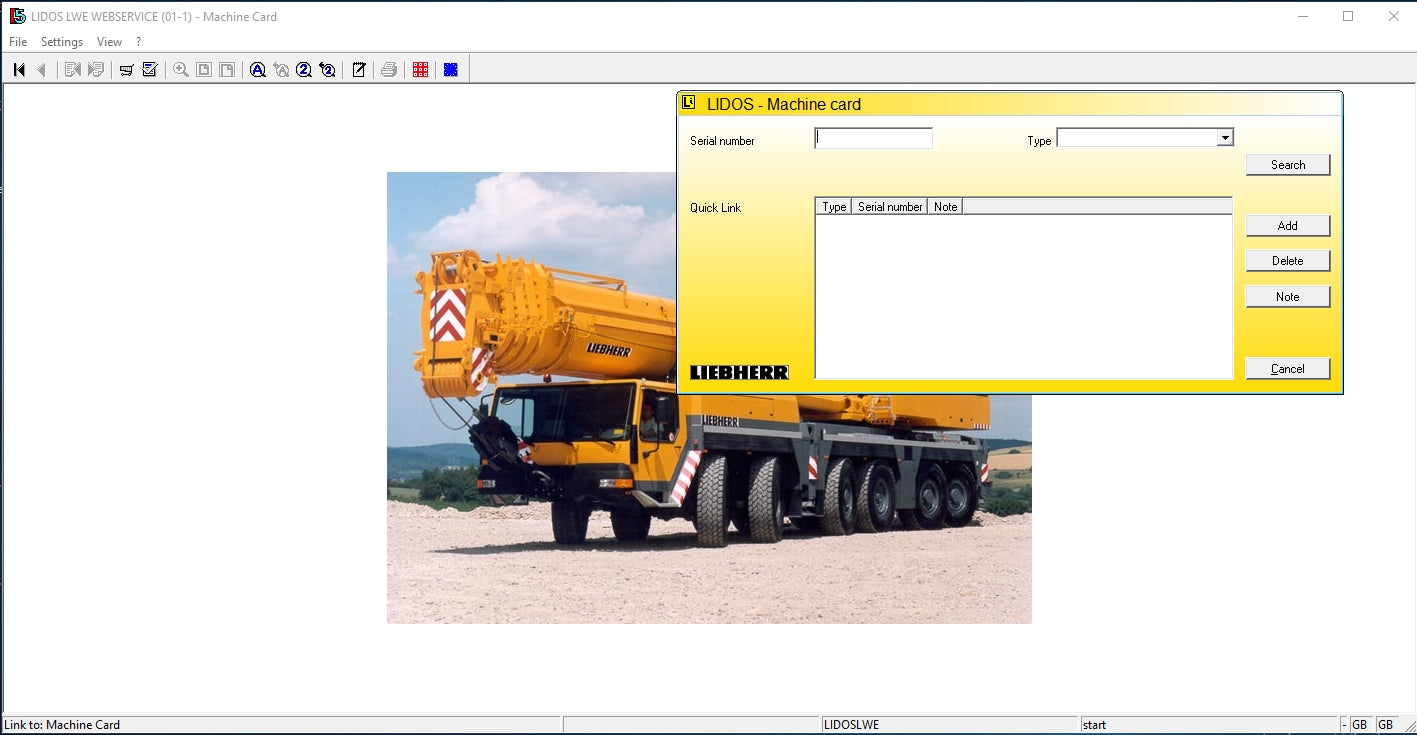
Task: Click the first single-page view icon
Action: (204, 70)
